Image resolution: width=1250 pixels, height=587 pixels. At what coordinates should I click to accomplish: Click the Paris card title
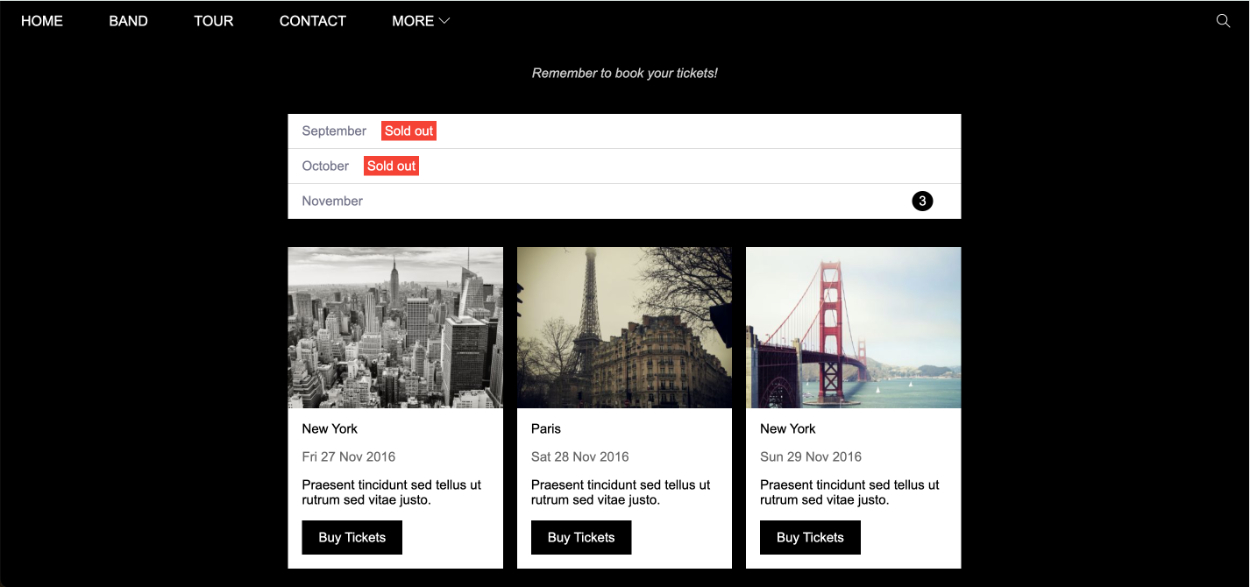(546, 429)
